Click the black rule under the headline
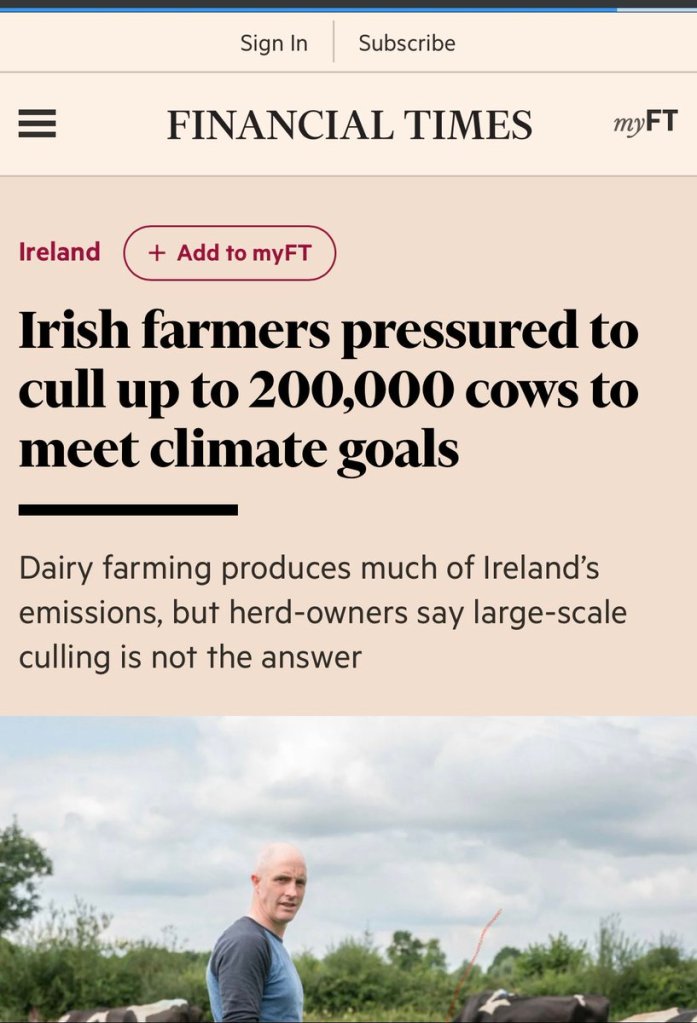The height and width of the screenshot is (1023, 697). tap(128, 510)
